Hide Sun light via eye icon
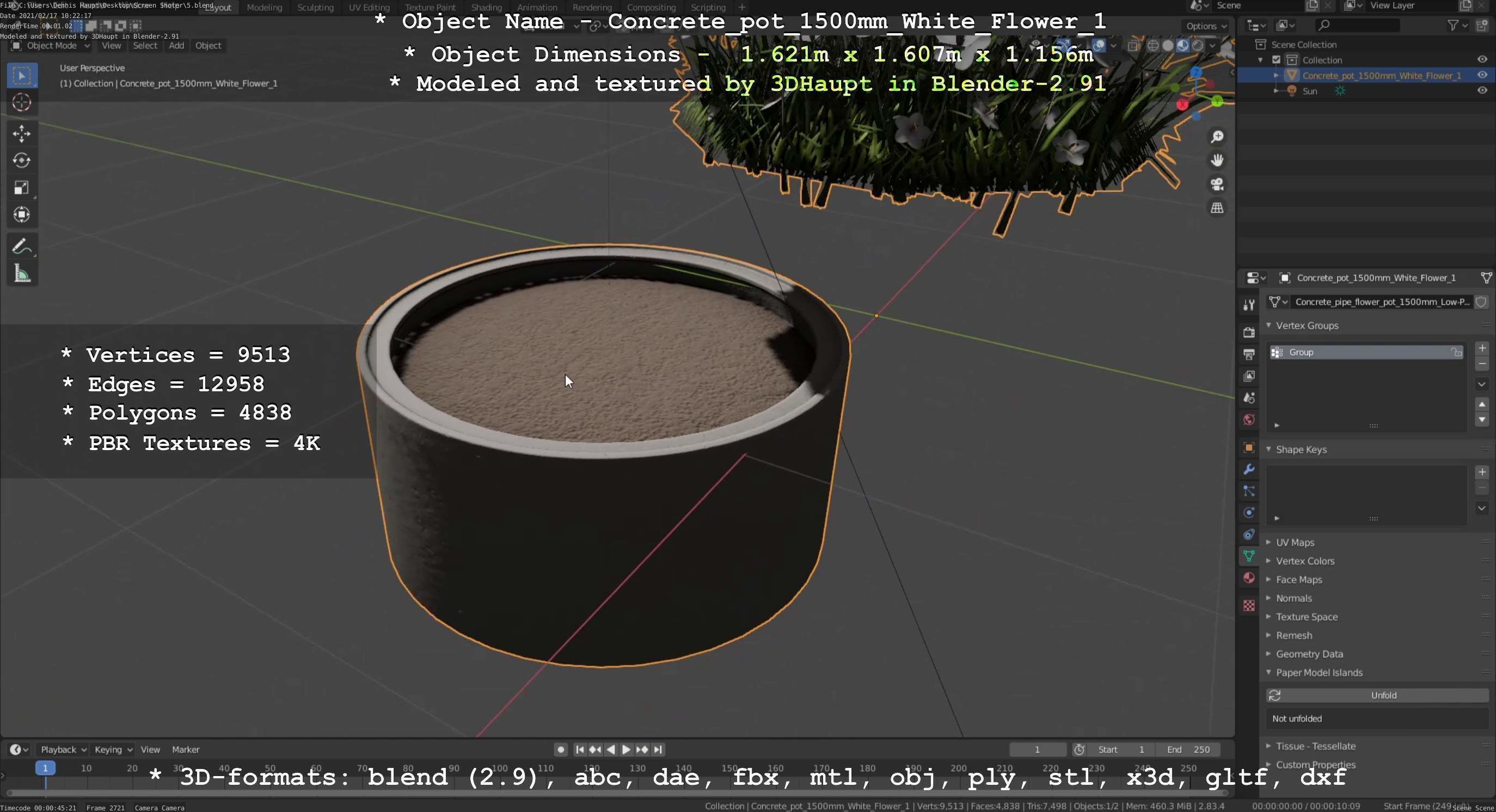1496x812 pixels. [1482, 90]
